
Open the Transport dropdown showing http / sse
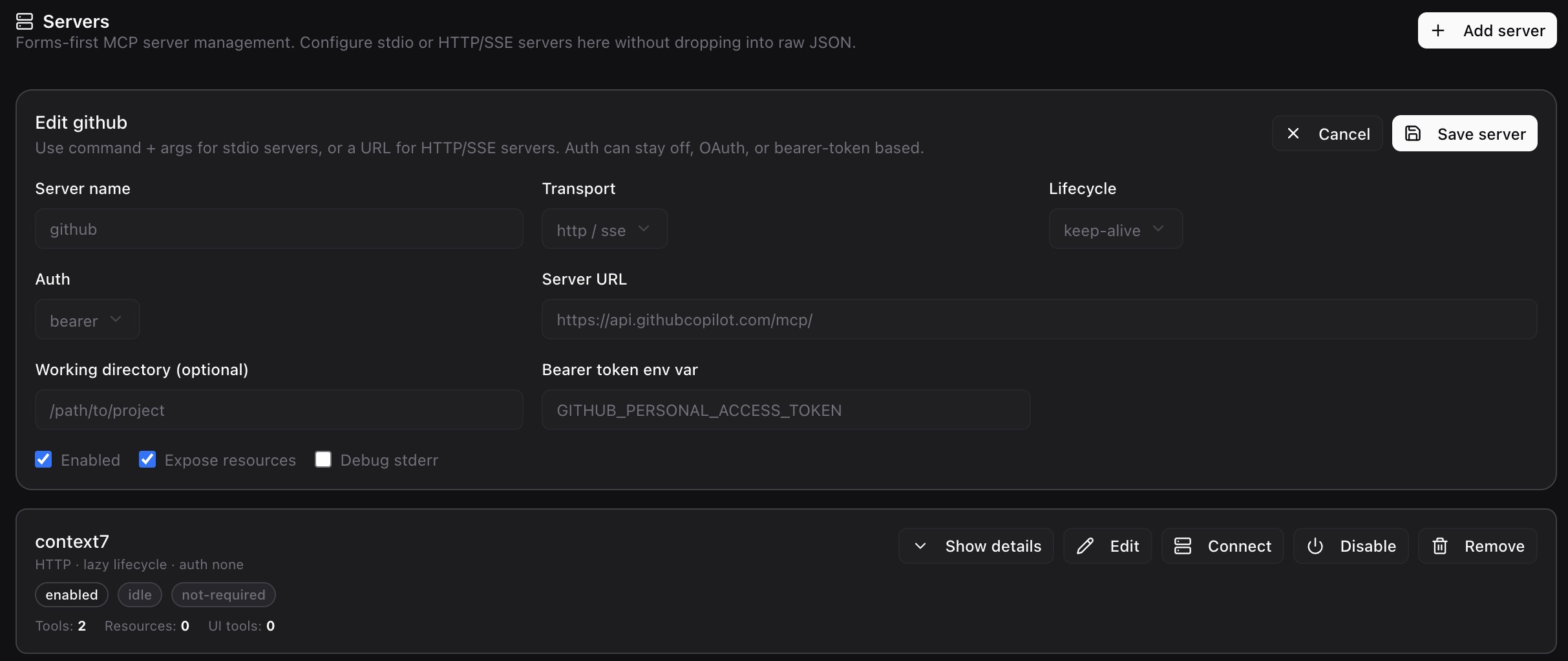point(604,229)
